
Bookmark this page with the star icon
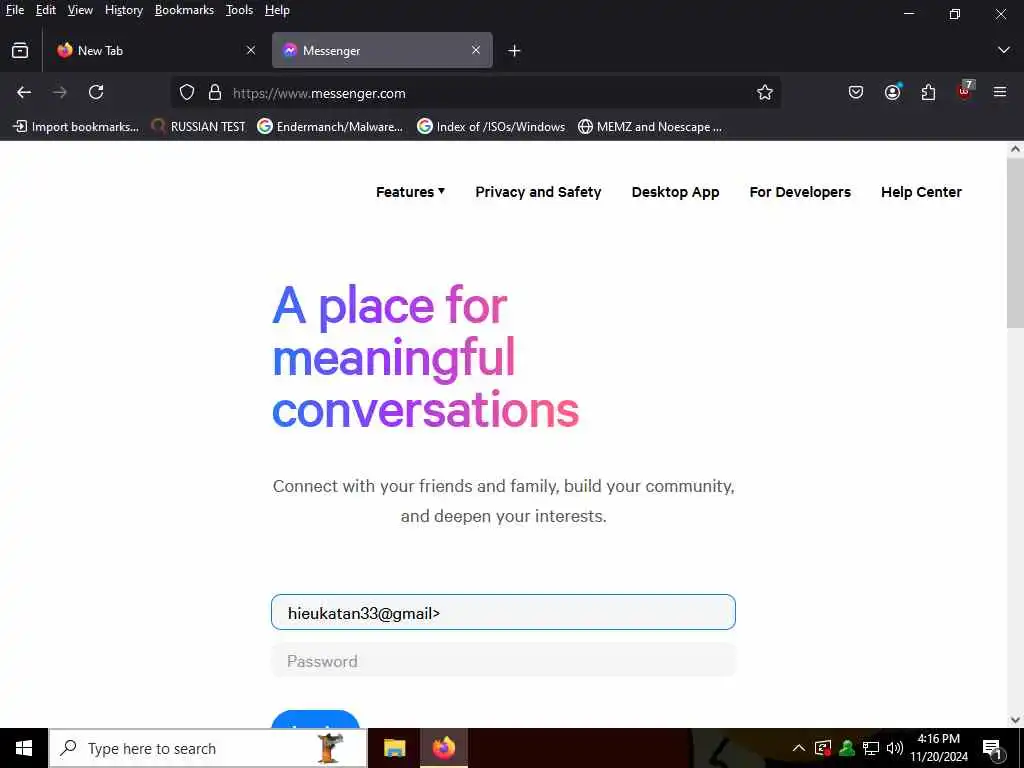[765, 93]
